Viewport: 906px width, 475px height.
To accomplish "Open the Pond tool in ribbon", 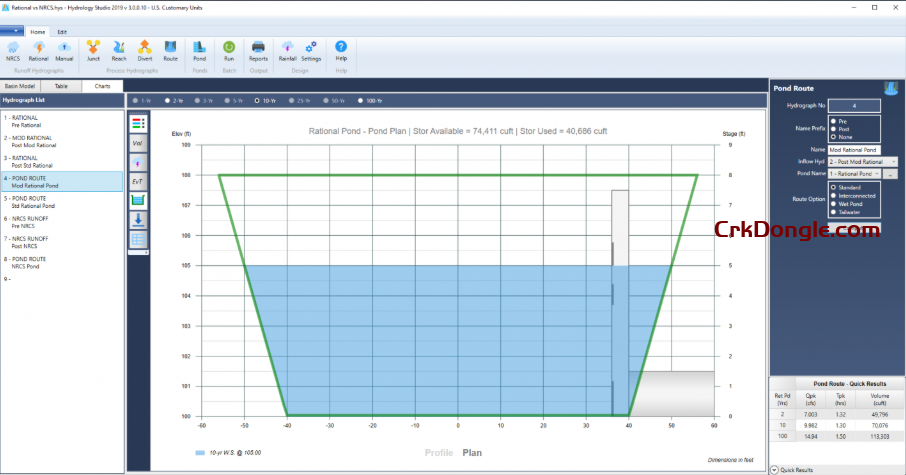I will [x=199, y=49].
